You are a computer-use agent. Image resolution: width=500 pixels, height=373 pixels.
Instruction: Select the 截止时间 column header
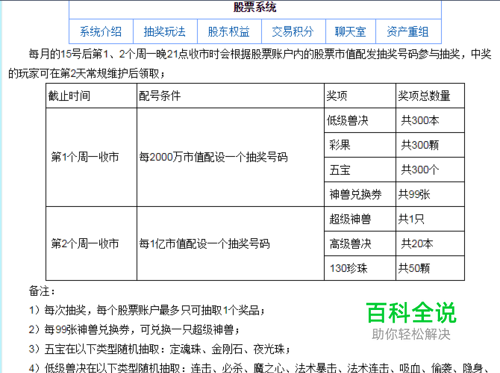coord(91,96)
